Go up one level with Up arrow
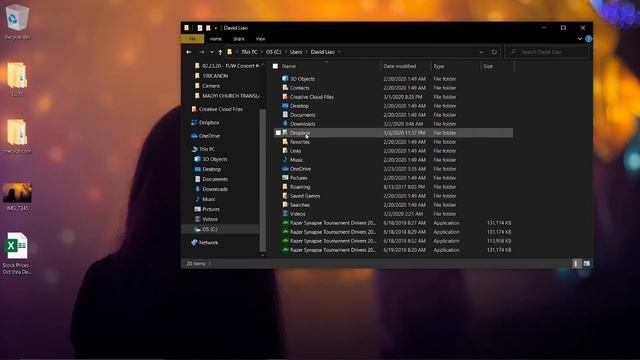 (x=220, y=52)
